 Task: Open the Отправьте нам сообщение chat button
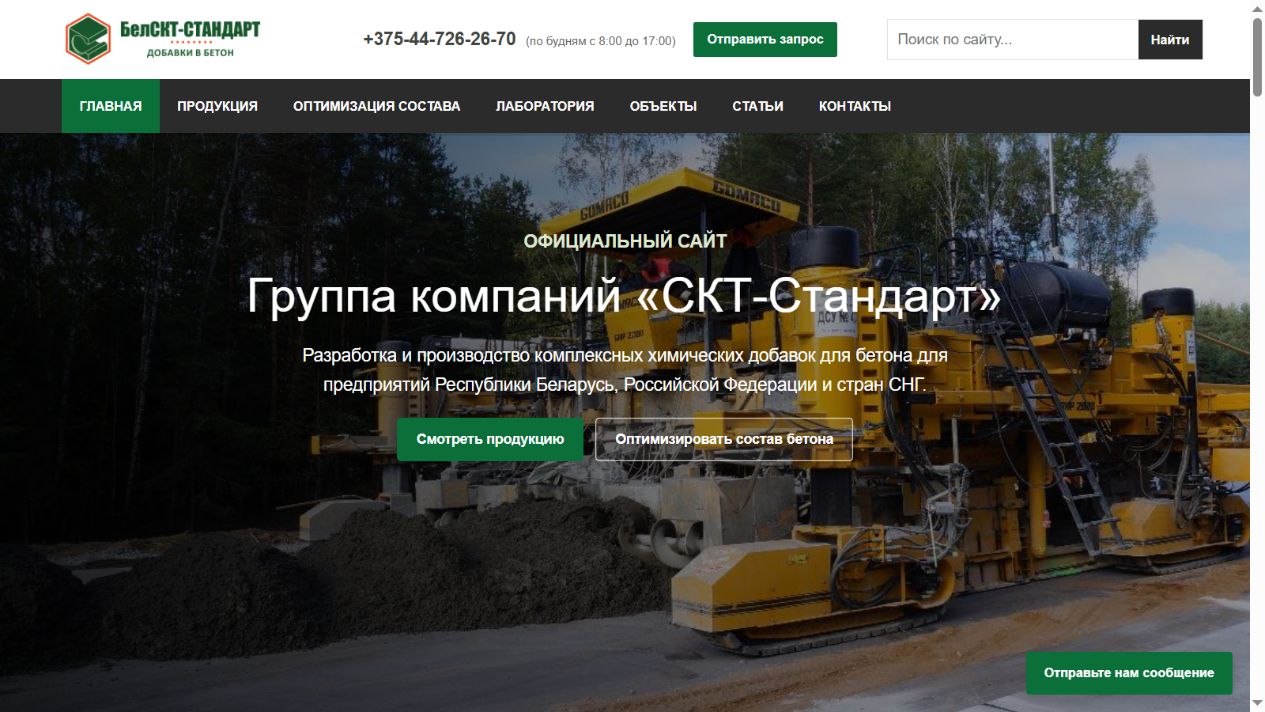click(x=1129, y=673)
